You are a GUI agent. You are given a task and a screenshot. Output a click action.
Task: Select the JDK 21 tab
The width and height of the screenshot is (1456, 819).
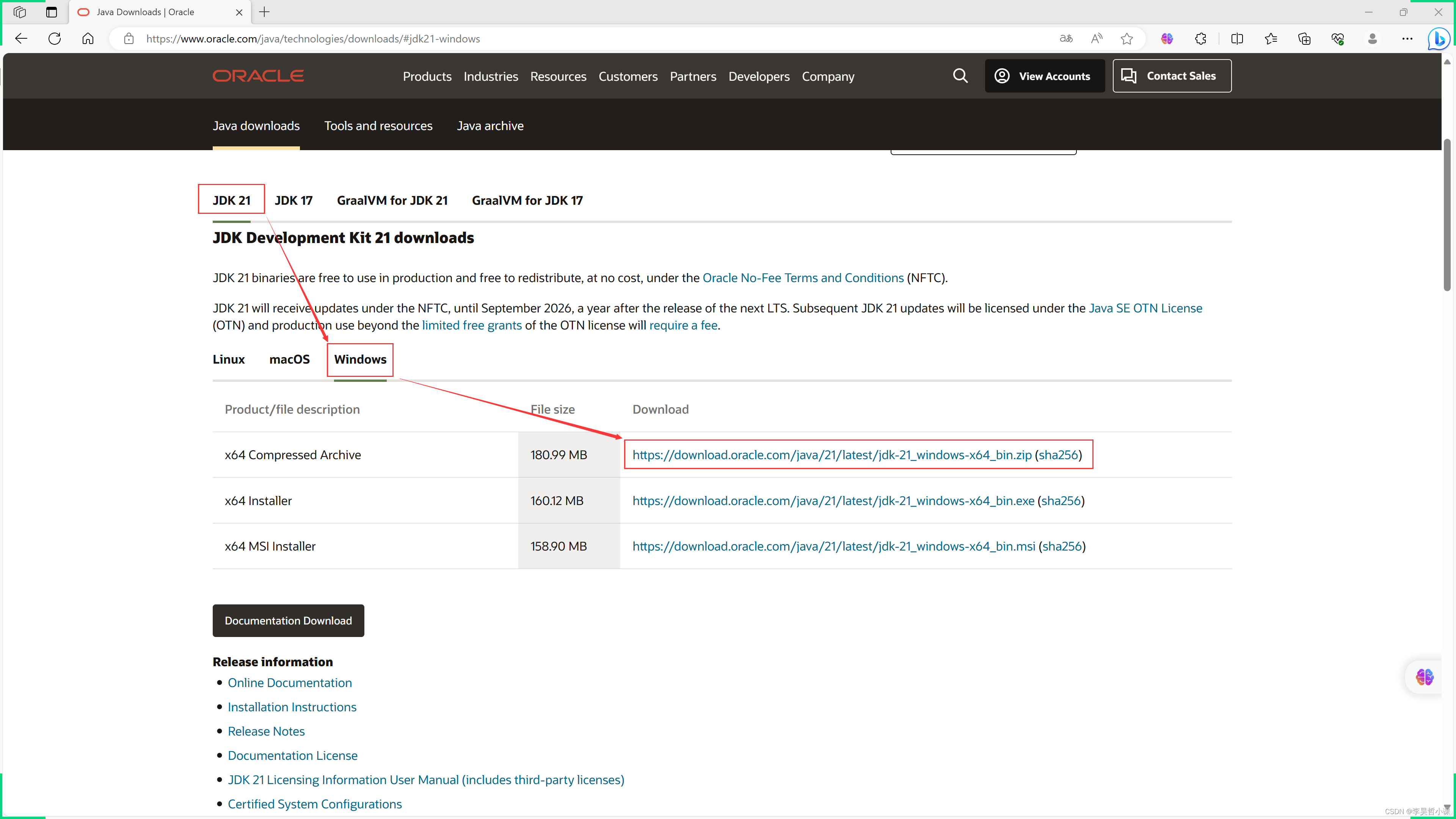pos(231,200)
